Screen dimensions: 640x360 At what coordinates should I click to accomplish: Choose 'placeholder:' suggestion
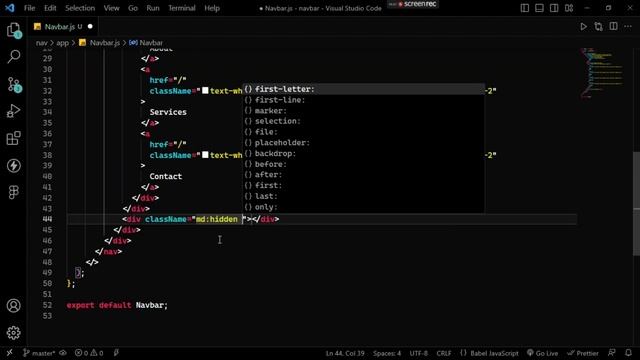pyautogui.click(x=364, y=143)
